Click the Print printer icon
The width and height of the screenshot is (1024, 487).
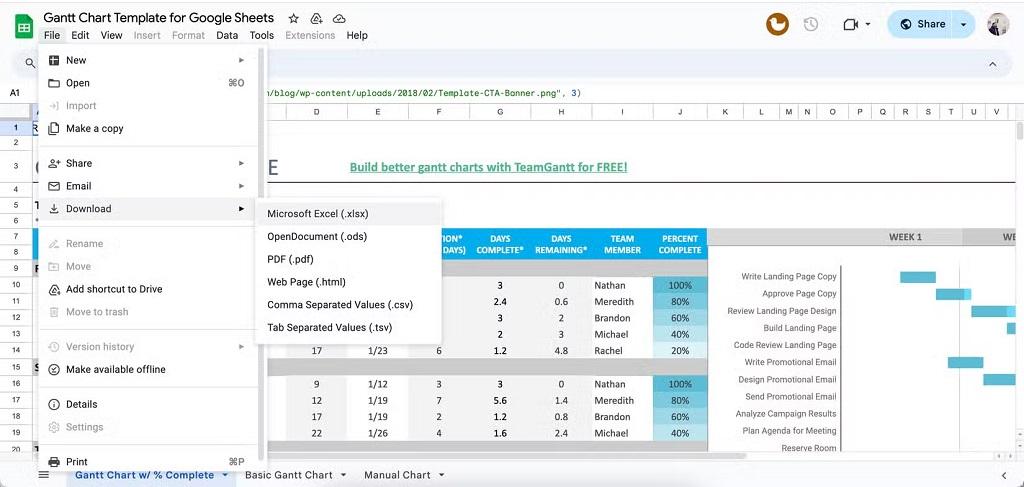tap(54, 462)
